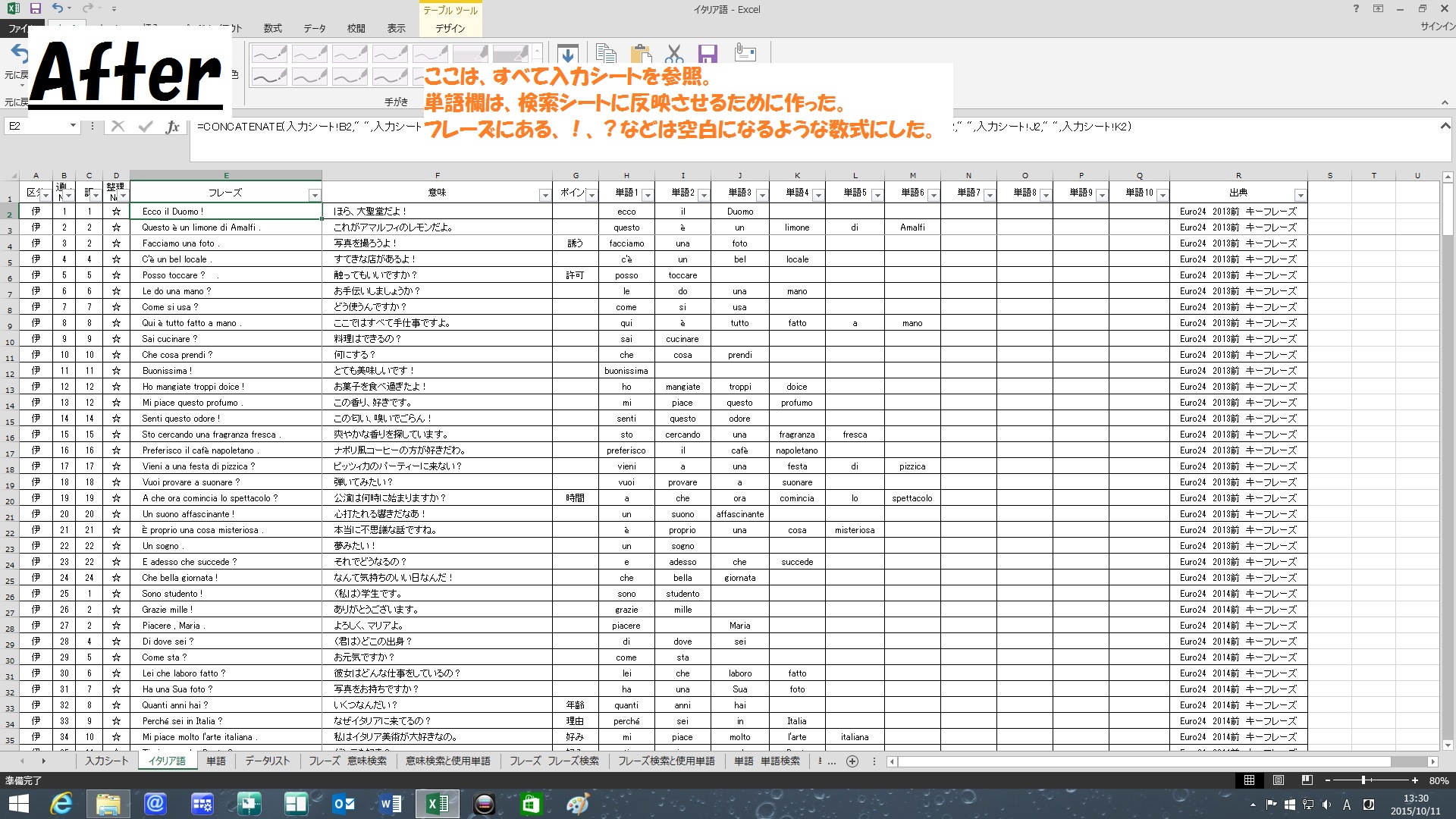The width and height of the screenshot is (1456, 819).
Task: Click the insert function fx button
Action: point(172,127)
